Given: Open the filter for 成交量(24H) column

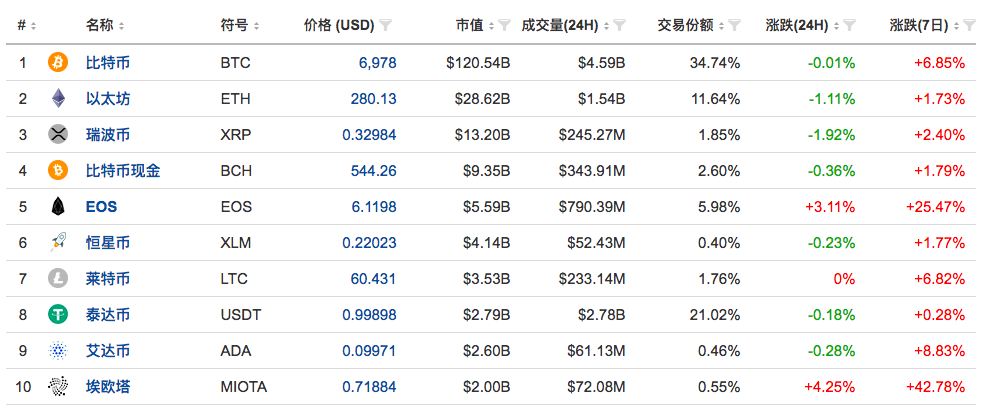Looking at the screenshot, I should 620,25.
